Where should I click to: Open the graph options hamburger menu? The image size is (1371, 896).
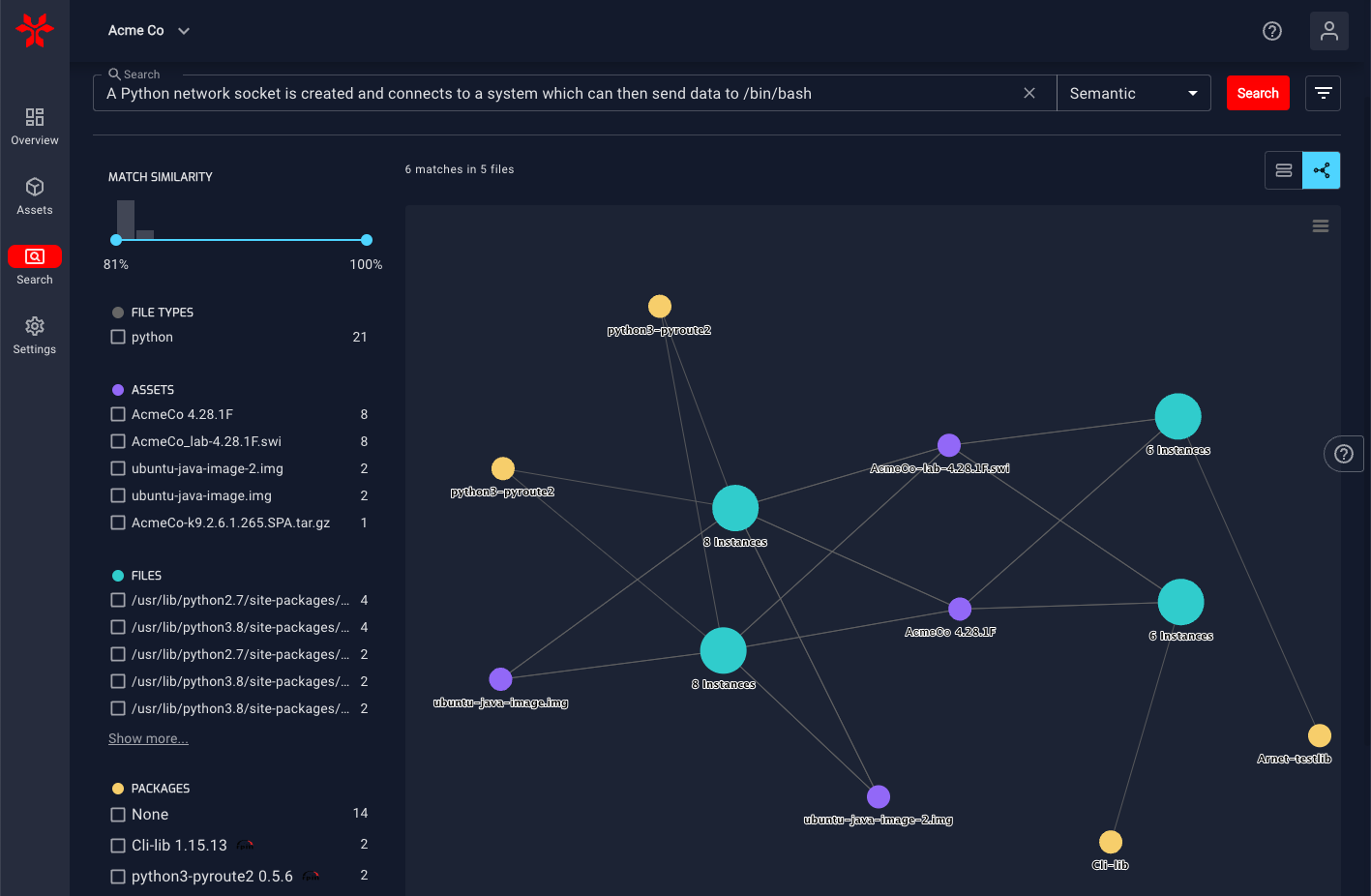point(1320,225)
